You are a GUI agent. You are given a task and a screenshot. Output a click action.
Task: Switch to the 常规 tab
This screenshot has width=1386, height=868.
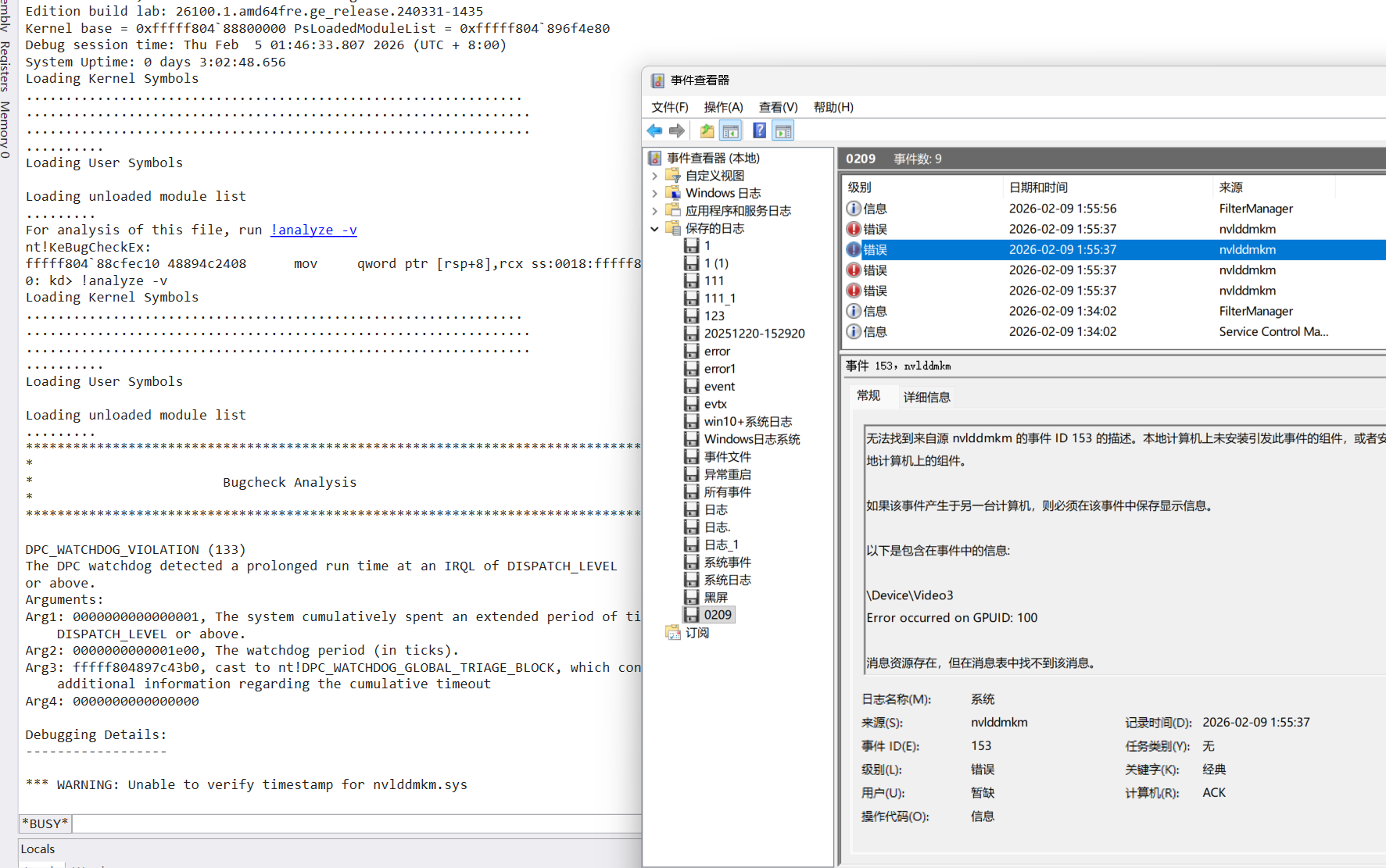pyautogui.click(x=868, y=396)
